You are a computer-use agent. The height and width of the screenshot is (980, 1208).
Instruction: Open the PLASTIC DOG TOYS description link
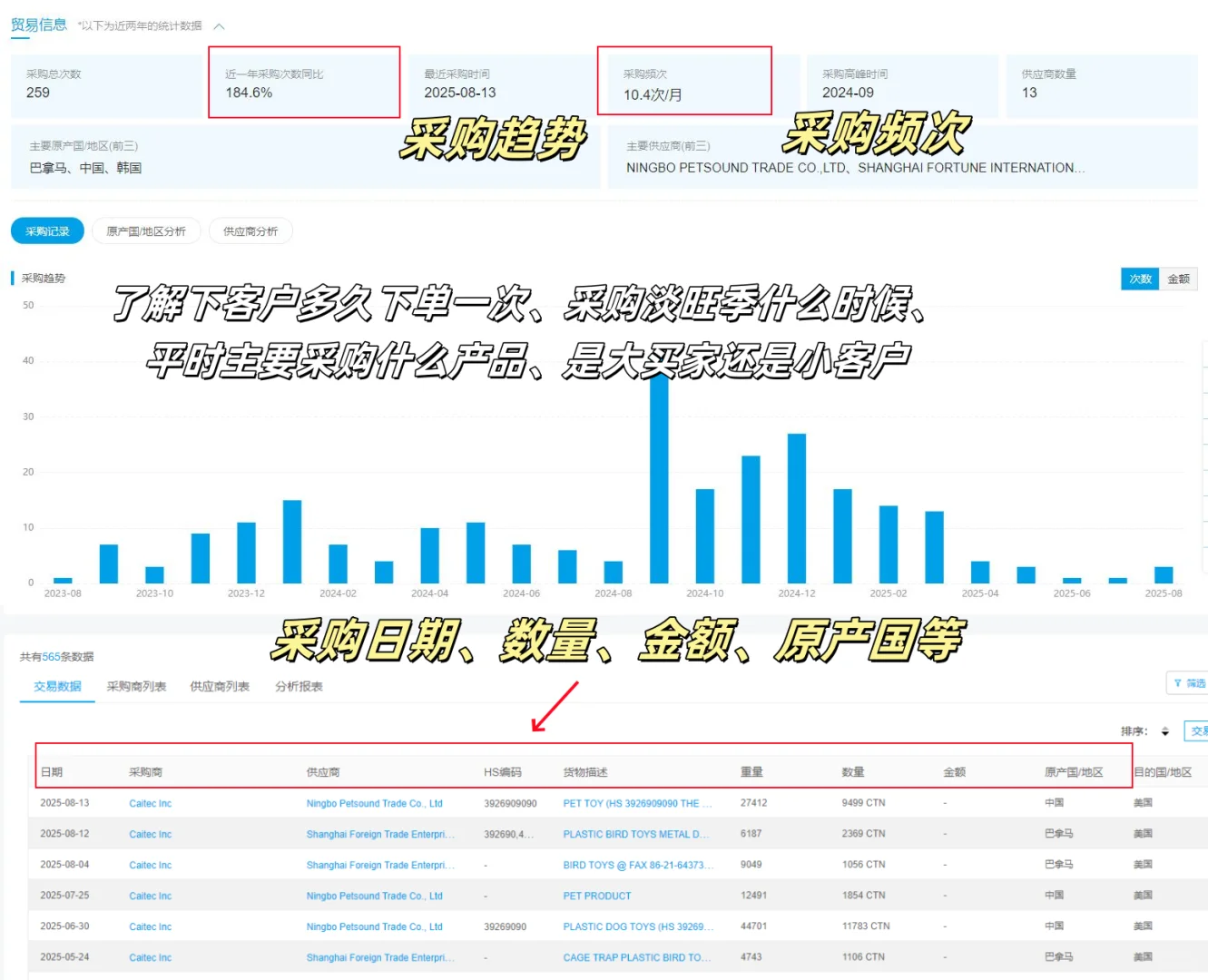pos(638,926)
